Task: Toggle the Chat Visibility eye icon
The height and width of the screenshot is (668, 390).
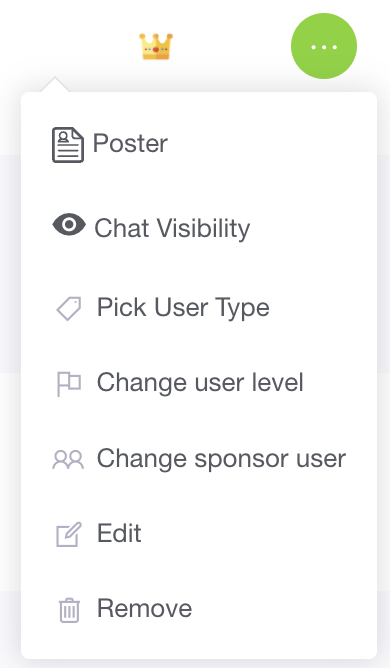Action: click(69, 224)
